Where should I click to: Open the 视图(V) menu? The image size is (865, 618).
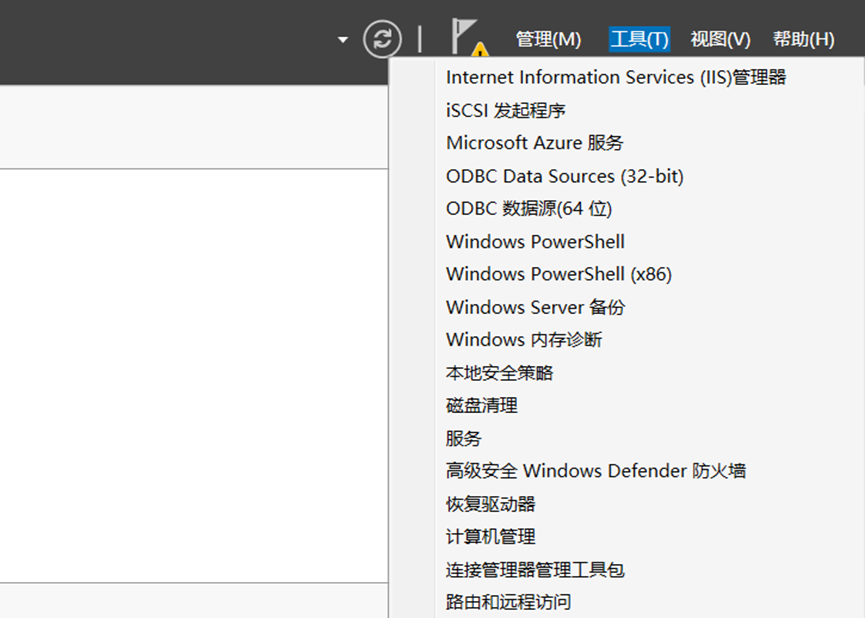pos(720,39)
